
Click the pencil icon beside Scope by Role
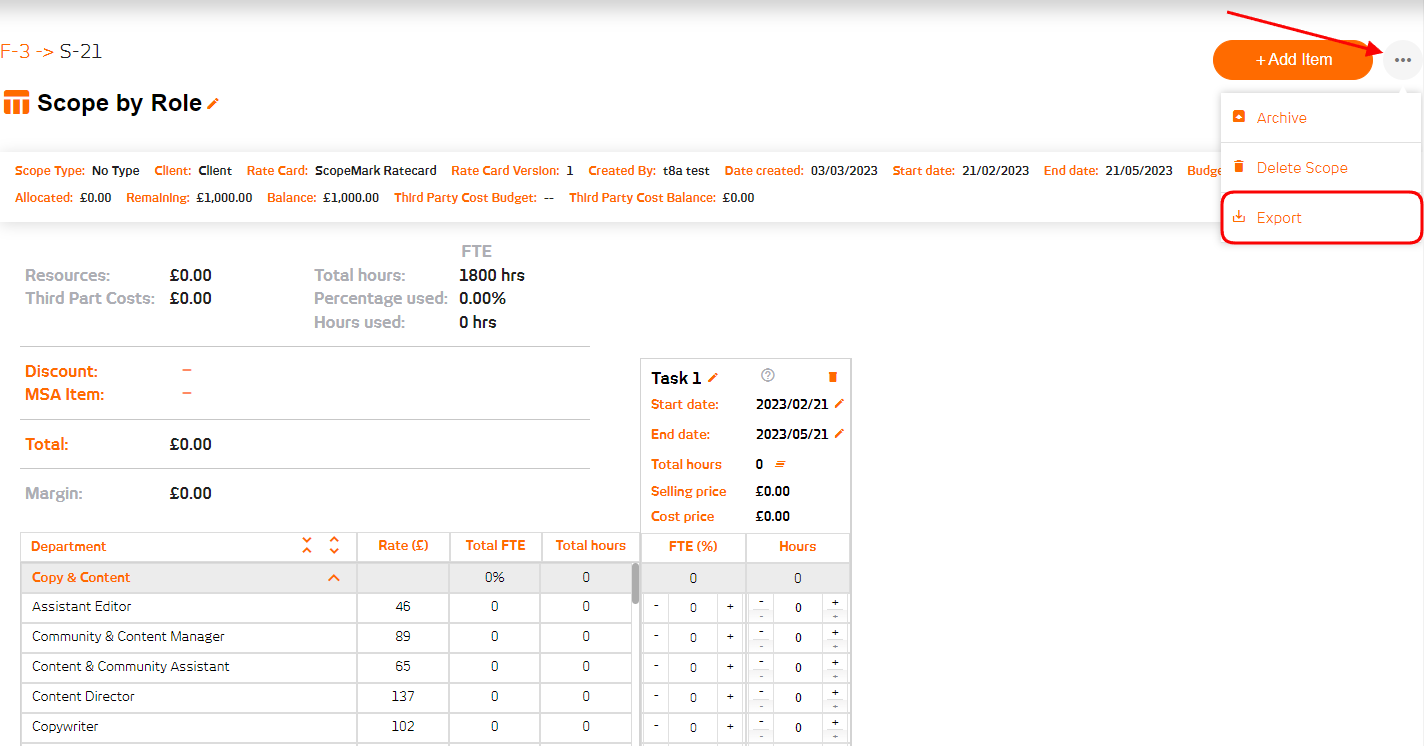pos(213,103)
